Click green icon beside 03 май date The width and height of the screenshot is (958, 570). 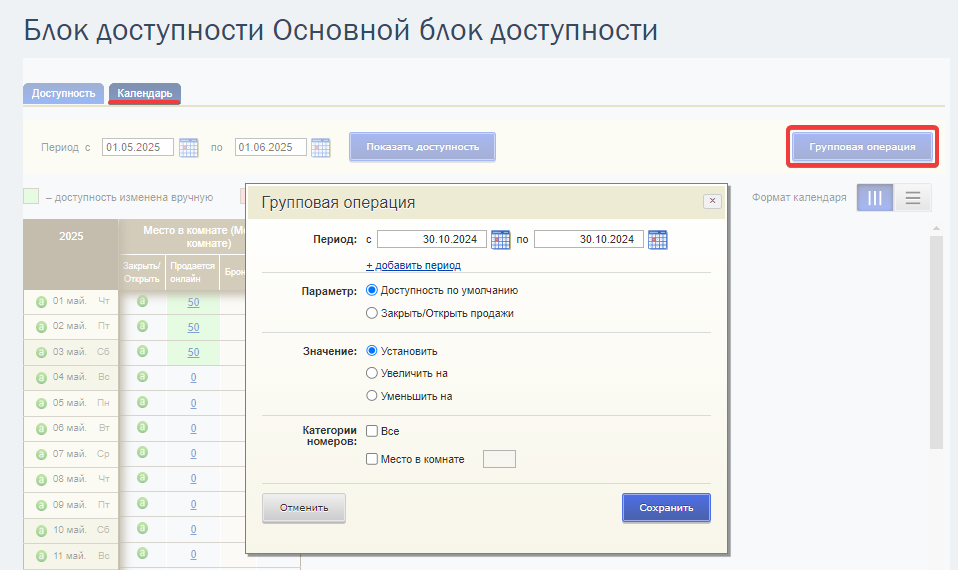tap(41, 353)
